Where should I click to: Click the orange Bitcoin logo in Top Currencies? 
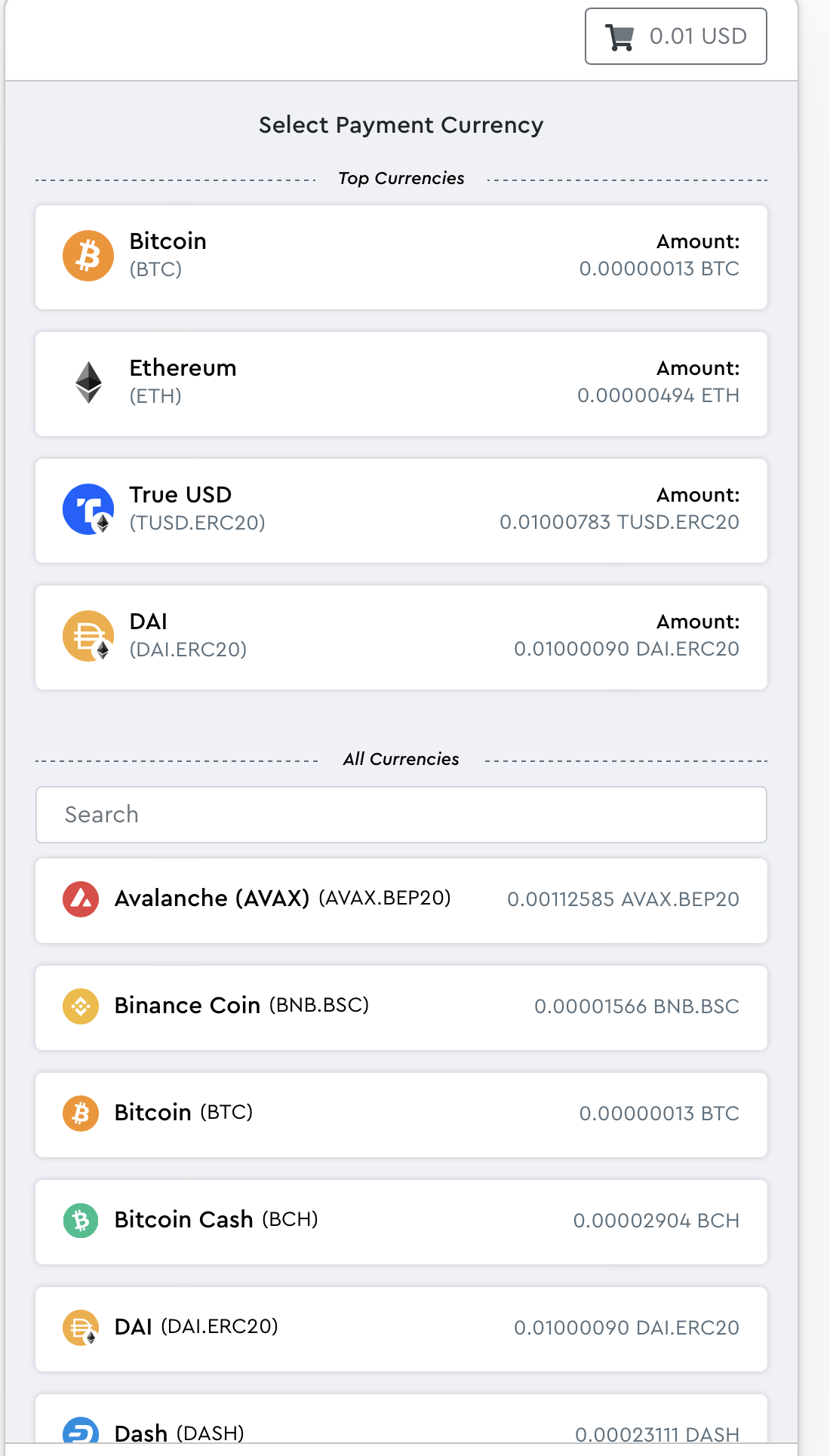click(x=88, y=256)
